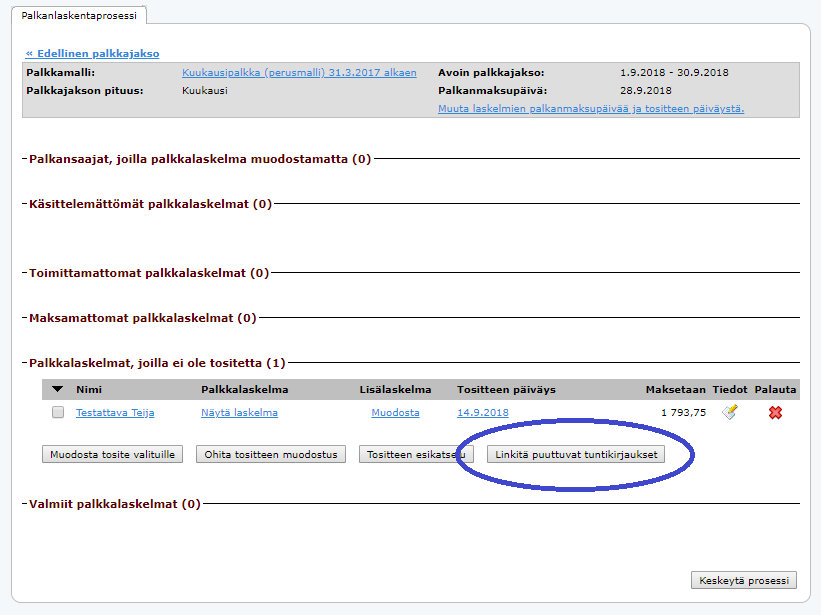Screen dimensions: 821x615
Task: Click the red Palauta cross icon
Action: 775,412
